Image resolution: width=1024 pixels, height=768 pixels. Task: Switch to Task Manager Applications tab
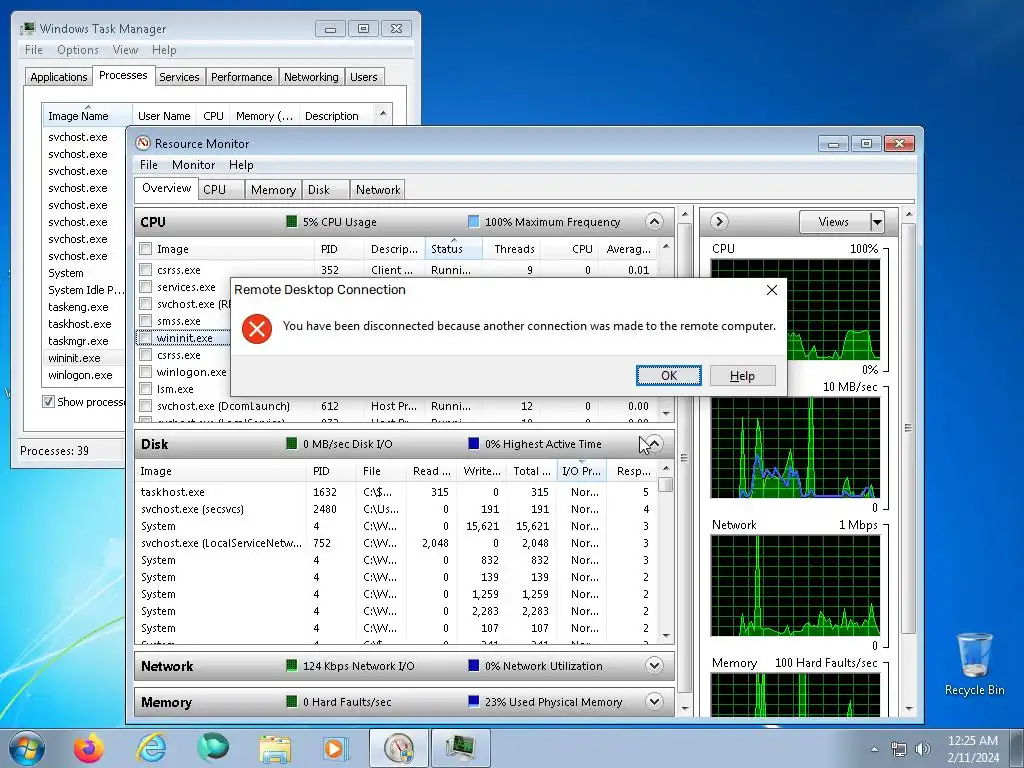[59, 77]
